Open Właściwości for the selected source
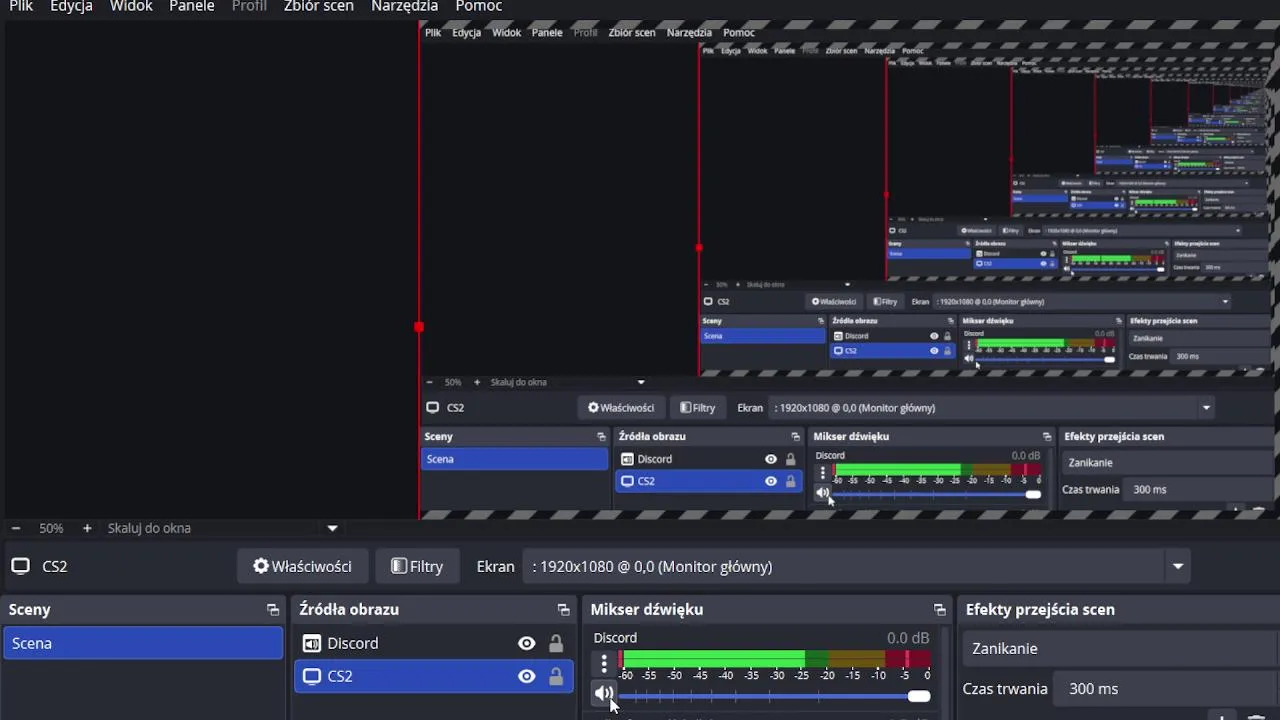 click(302, 566)
